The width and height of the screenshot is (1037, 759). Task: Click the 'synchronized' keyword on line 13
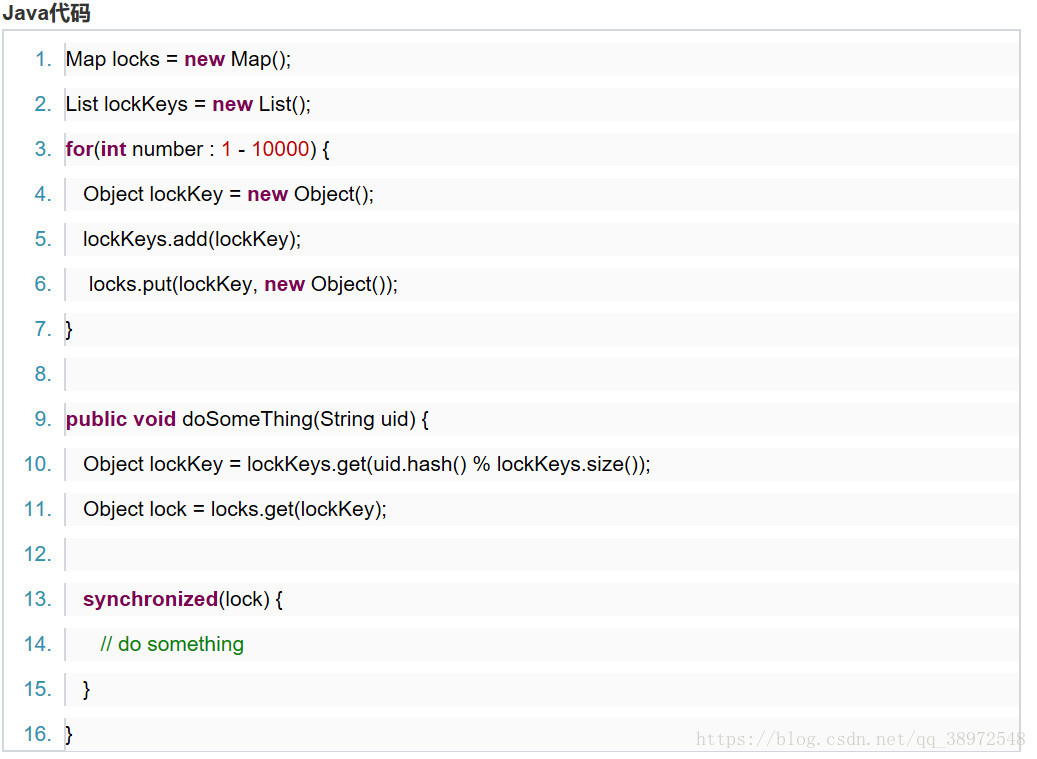coord(150,599)
